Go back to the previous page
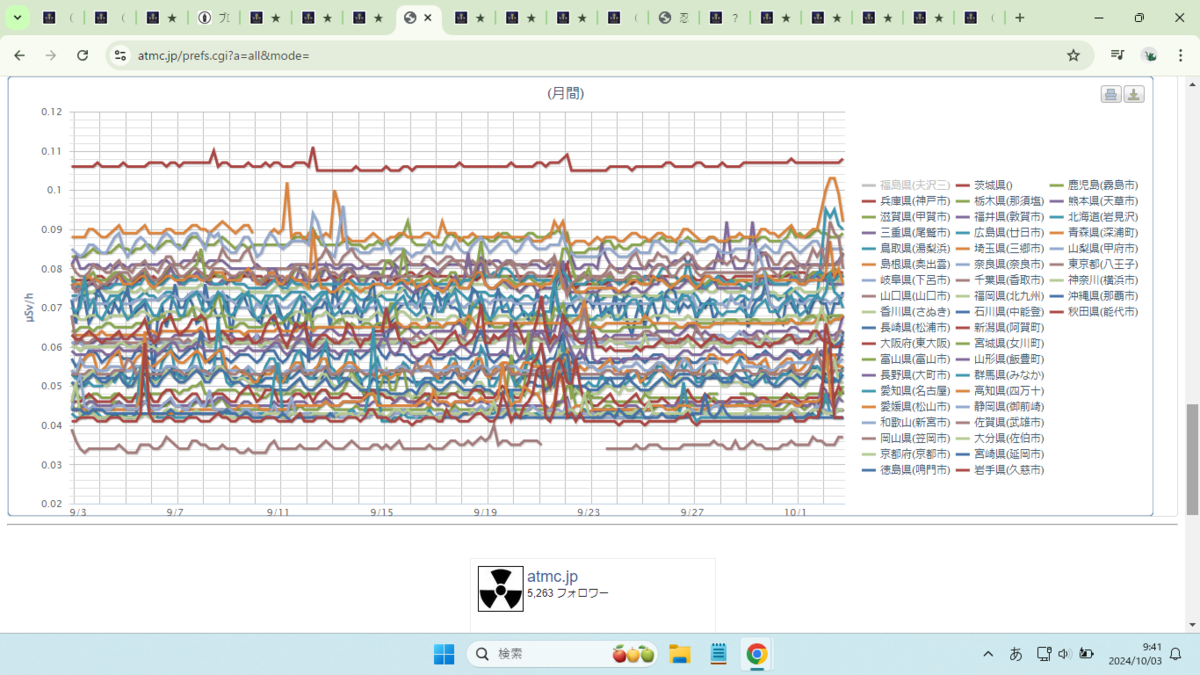The height and width of the screenshot is (675, 1200). (20, 56)
